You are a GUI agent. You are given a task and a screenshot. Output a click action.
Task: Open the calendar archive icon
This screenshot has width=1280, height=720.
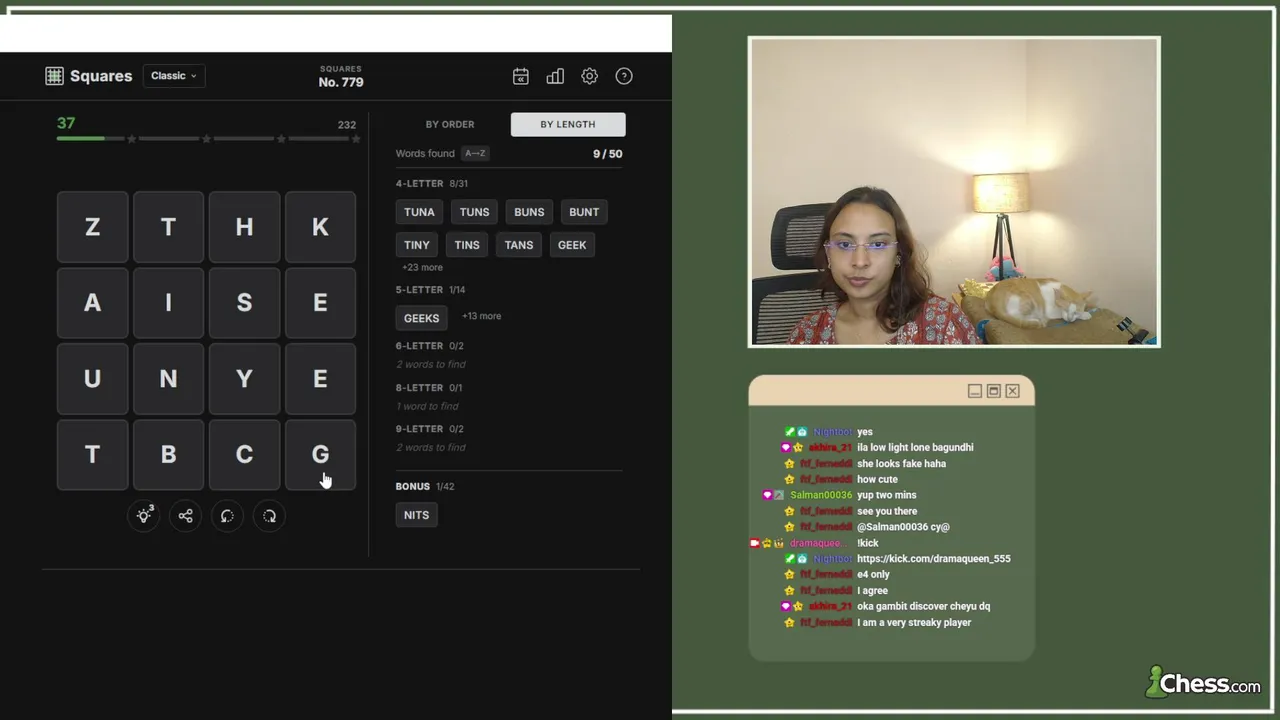[x=521, y=76]
